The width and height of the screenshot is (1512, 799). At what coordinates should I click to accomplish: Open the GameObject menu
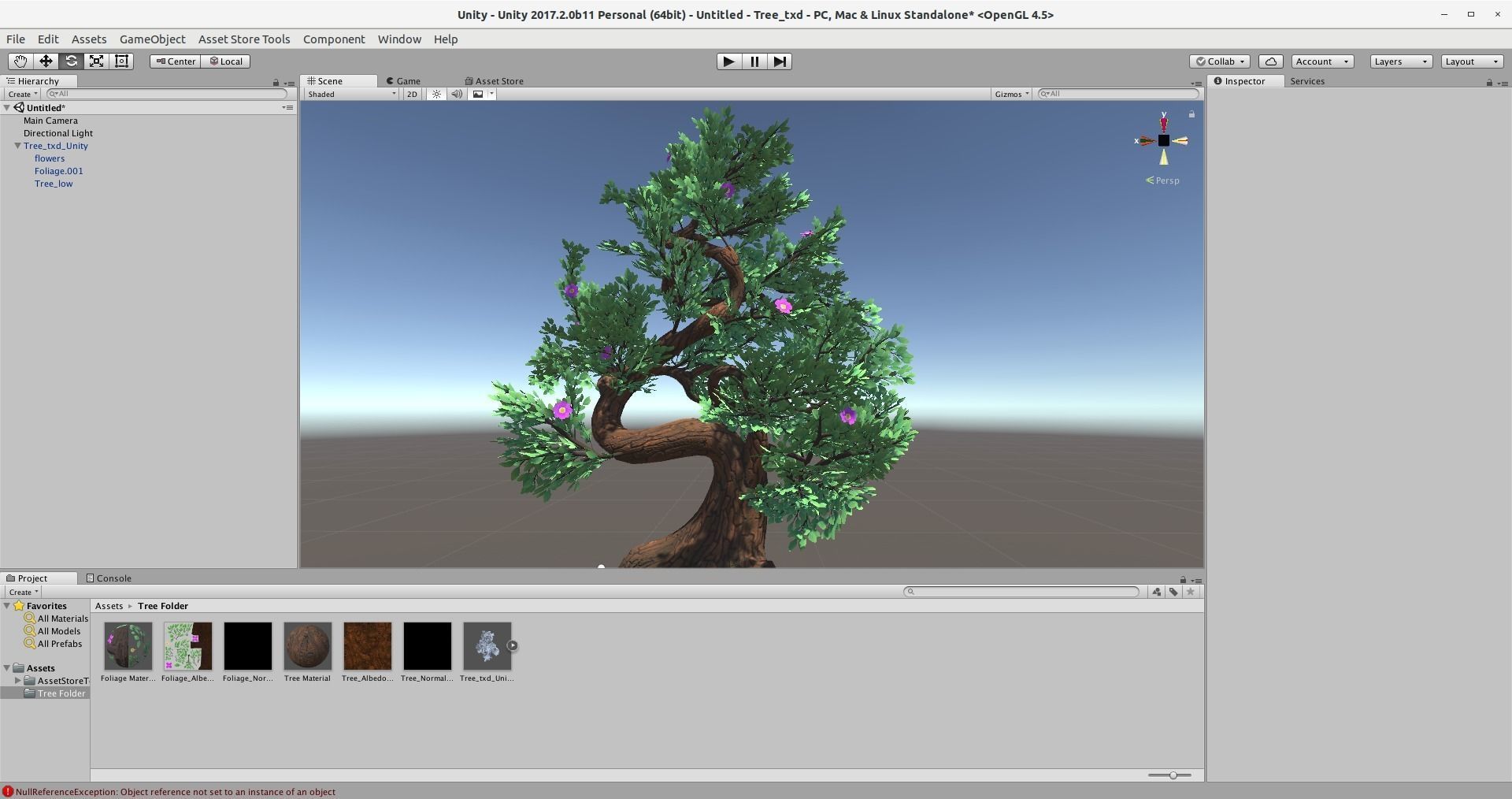pyautogui.click(x=153, y=39)
